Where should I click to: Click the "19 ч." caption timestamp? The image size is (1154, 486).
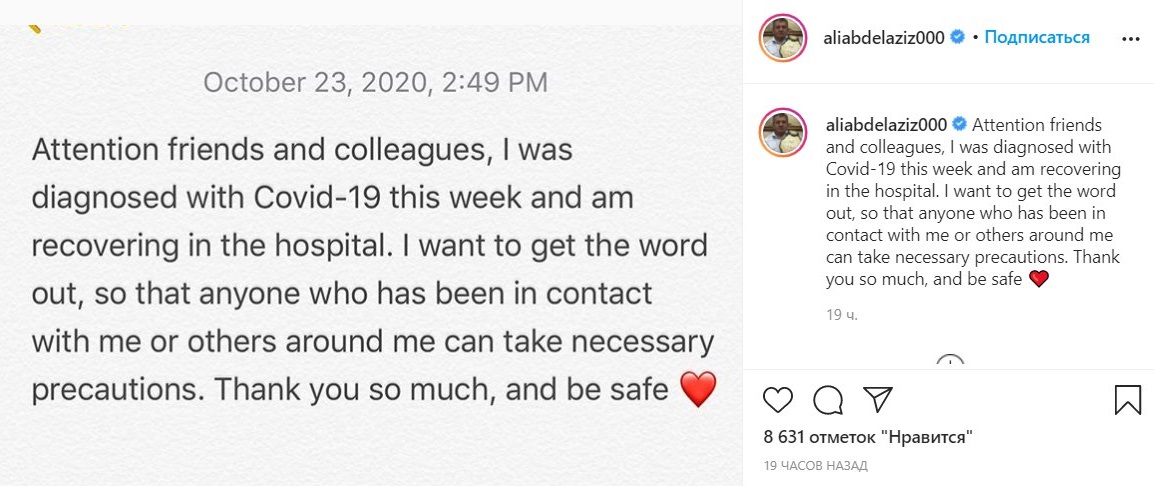[x=842, y=315]
